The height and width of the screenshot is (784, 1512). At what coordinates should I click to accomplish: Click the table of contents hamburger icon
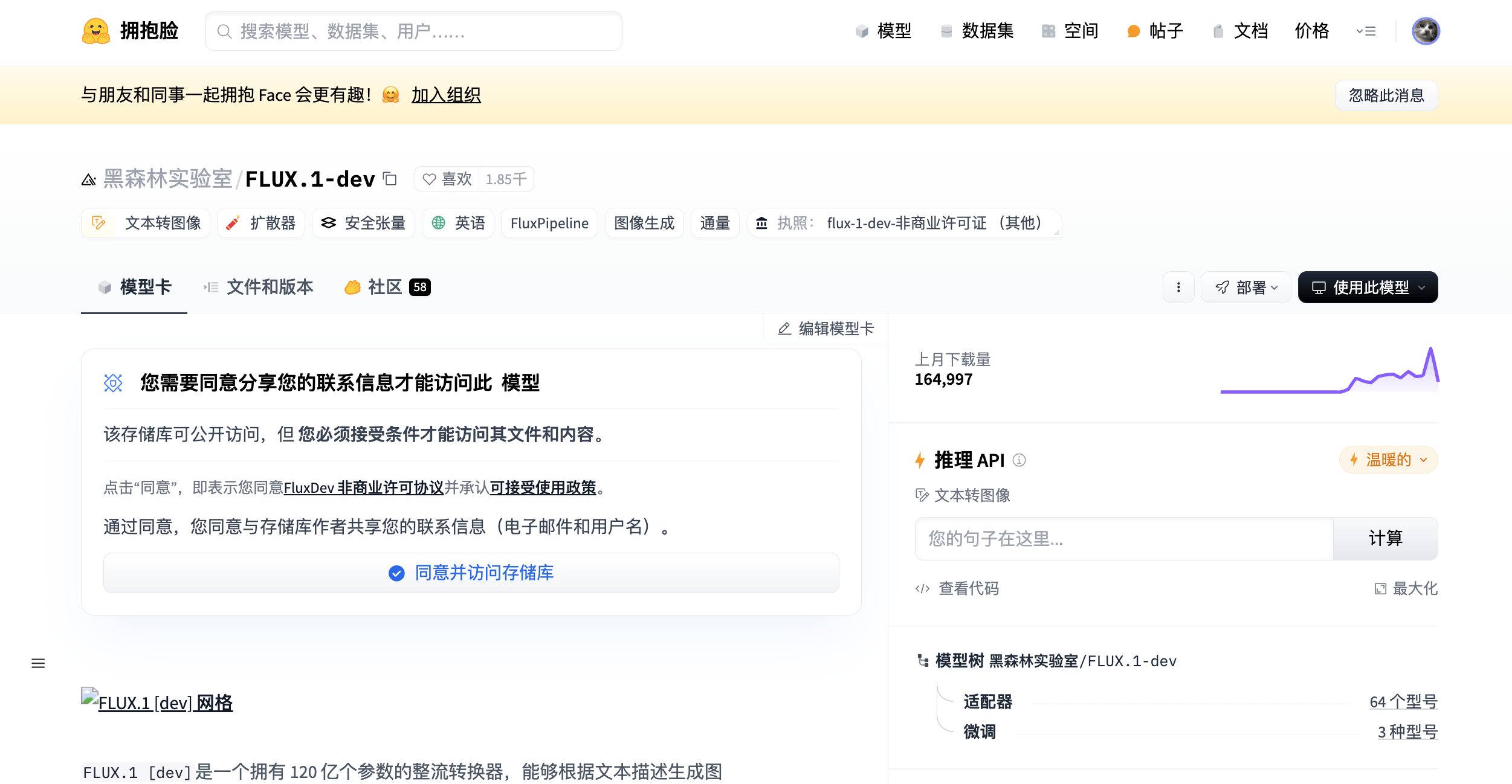pyautogui.click(x=38, y=663)
